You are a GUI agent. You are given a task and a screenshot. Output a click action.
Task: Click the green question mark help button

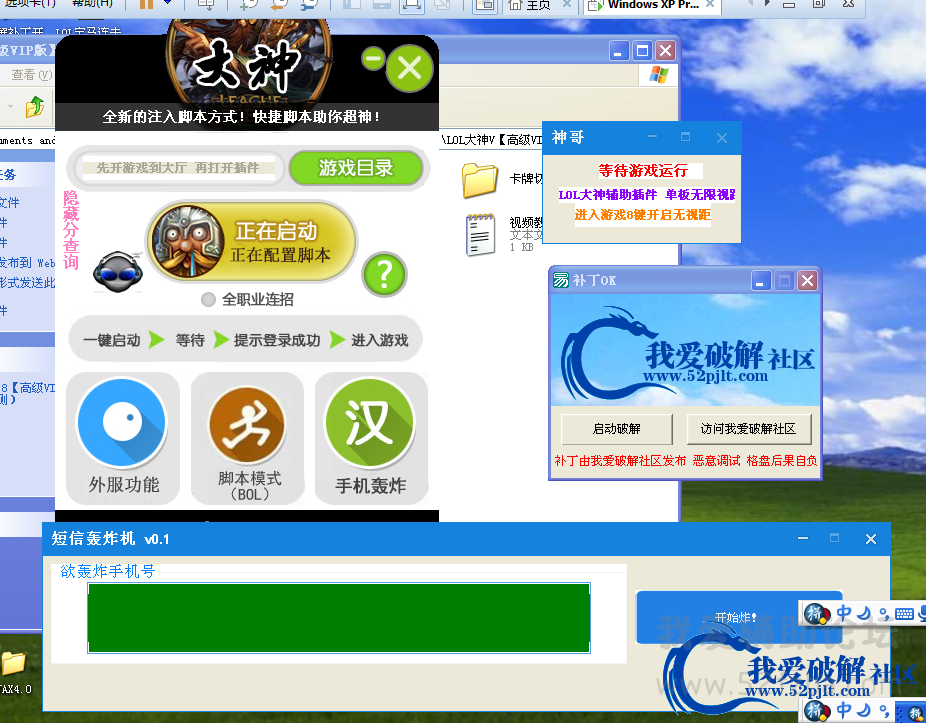pyautogui.click(x=384, y=275)
